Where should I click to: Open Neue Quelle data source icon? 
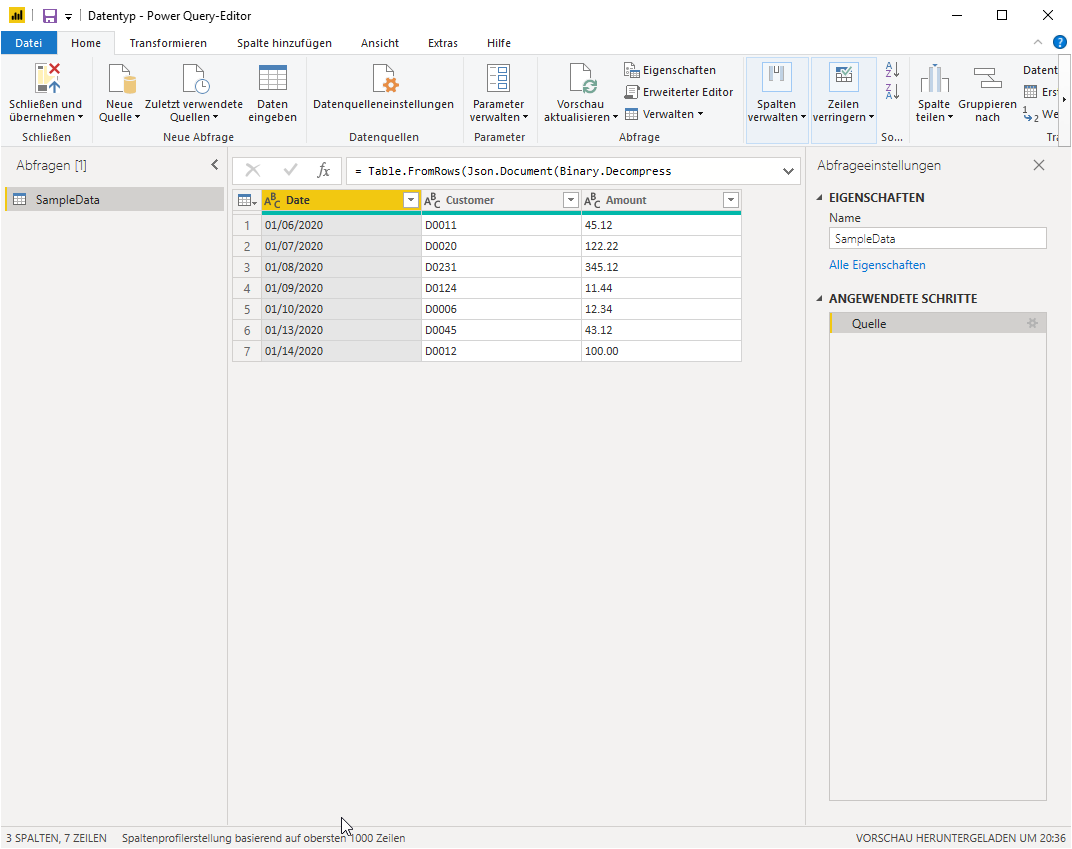coord(122,78)
